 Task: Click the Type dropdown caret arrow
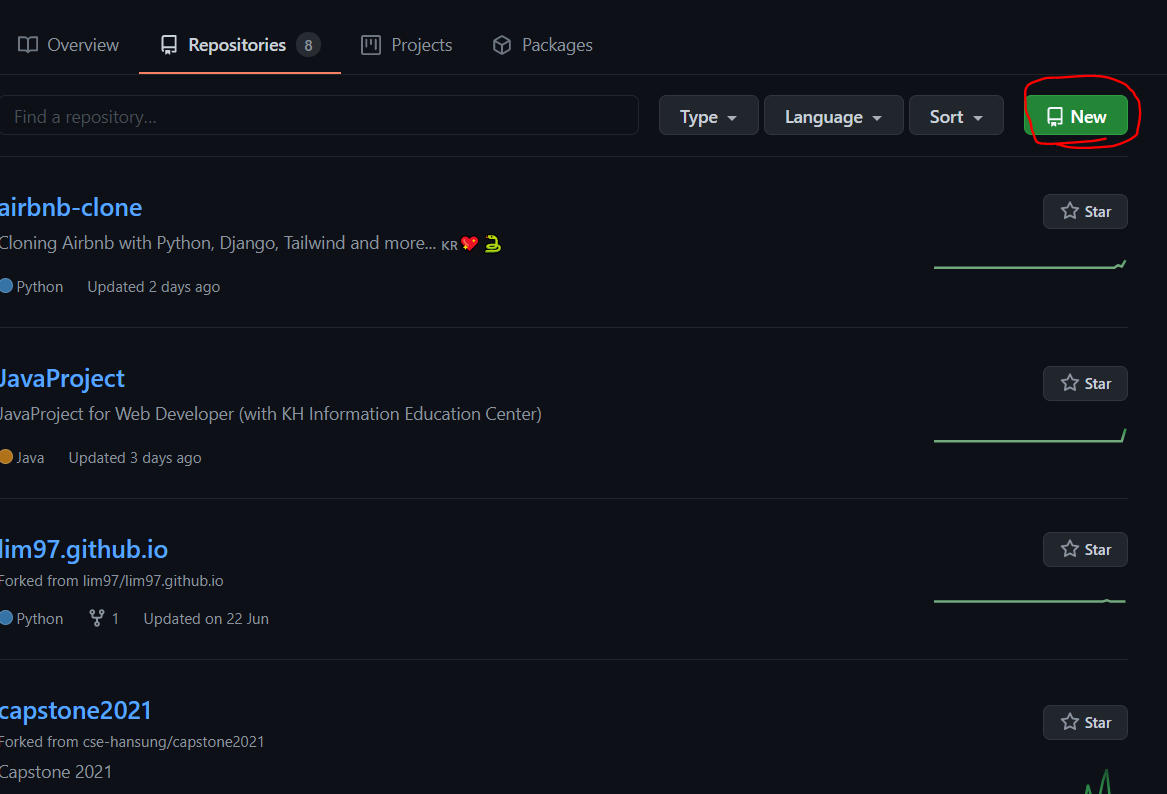[732, 118]
